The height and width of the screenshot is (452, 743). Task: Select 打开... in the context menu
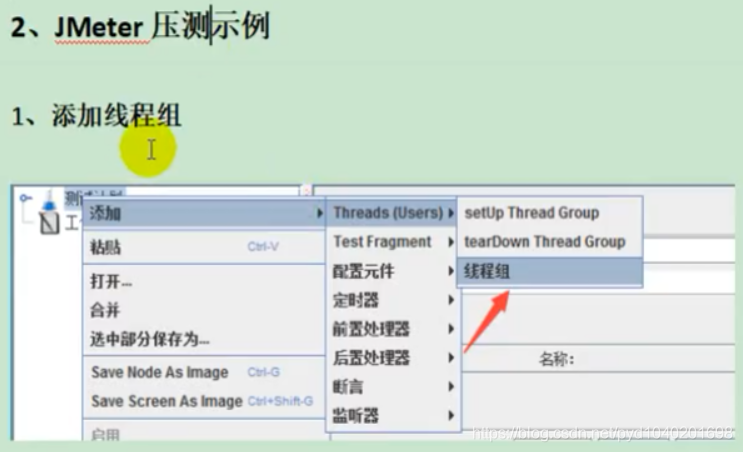click(204, 281)
